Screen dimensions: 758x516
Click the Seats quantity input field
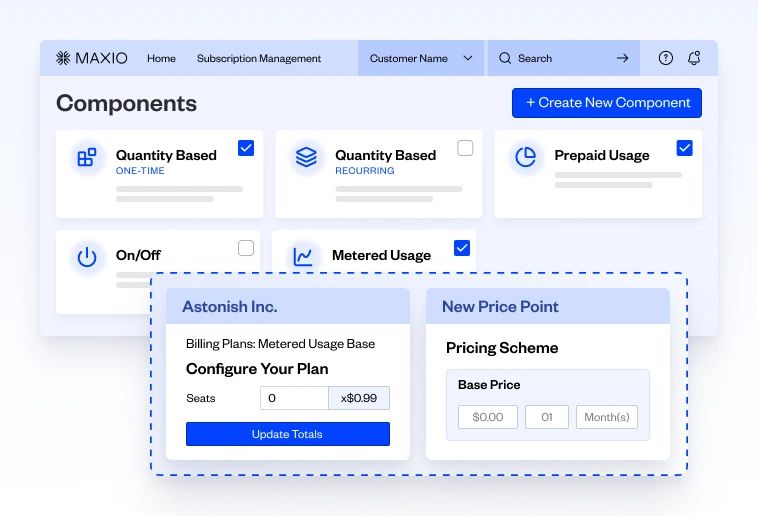294,398
